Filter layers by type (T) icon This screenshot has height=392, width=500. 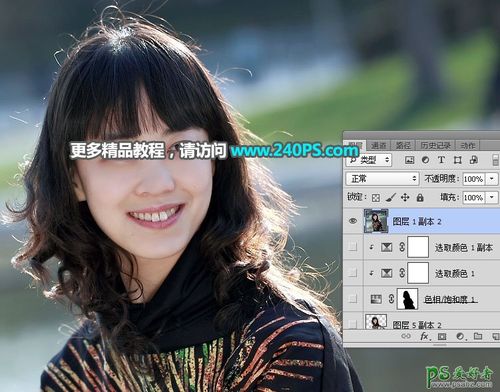tap(441, 160)
